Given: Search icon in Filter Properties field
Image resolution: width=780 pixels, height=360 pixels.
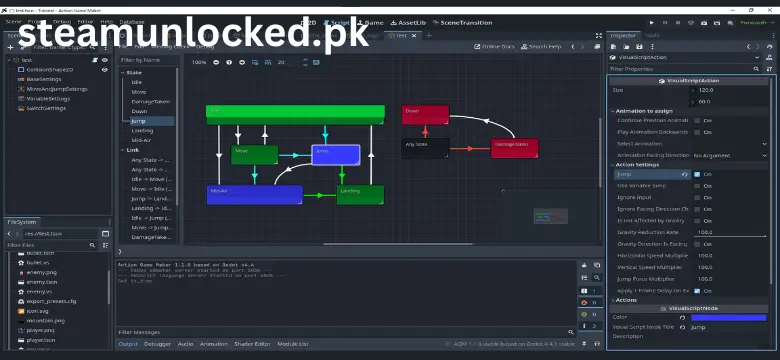Looking at the screenshot, I should (756, 69).
